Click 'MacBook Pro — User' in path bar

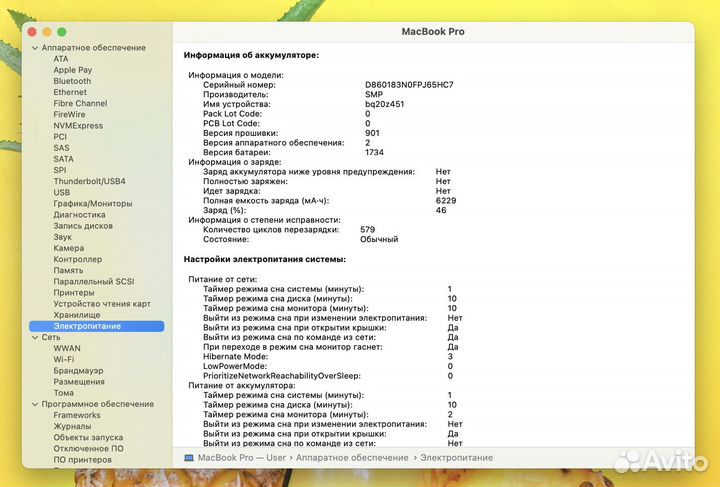[x=242, y=458]
